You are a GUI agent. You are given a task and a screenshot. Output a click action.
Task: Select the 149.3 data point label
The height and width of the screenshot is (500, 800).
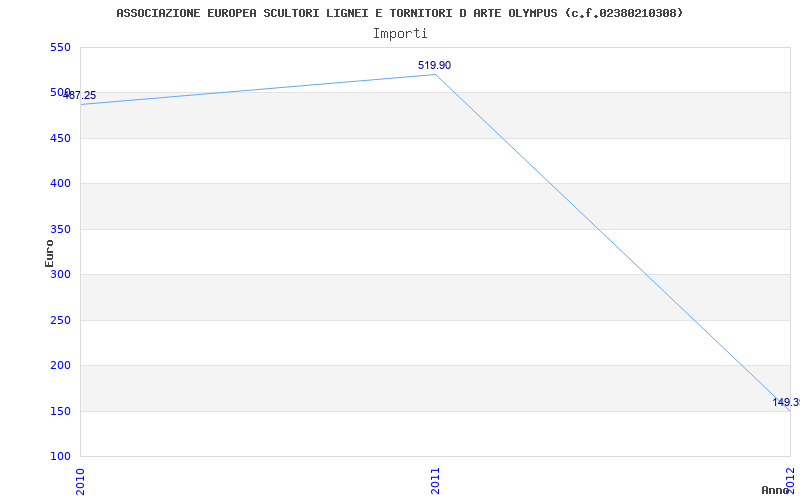[x=786, y=403]
